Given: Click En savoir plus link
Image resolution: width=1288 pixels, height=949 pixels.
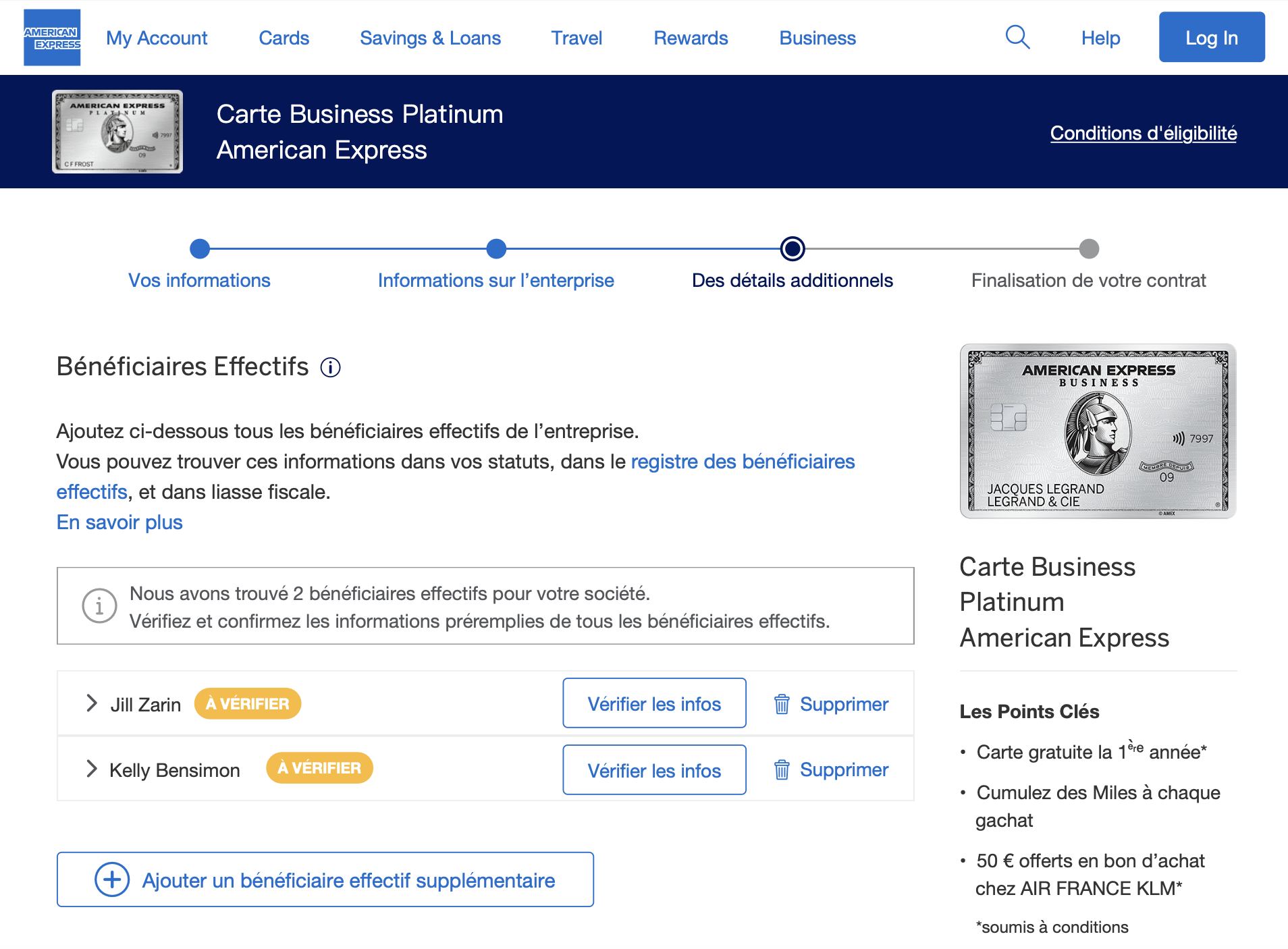Looking at the screenshot, I should tap(119, 522).
